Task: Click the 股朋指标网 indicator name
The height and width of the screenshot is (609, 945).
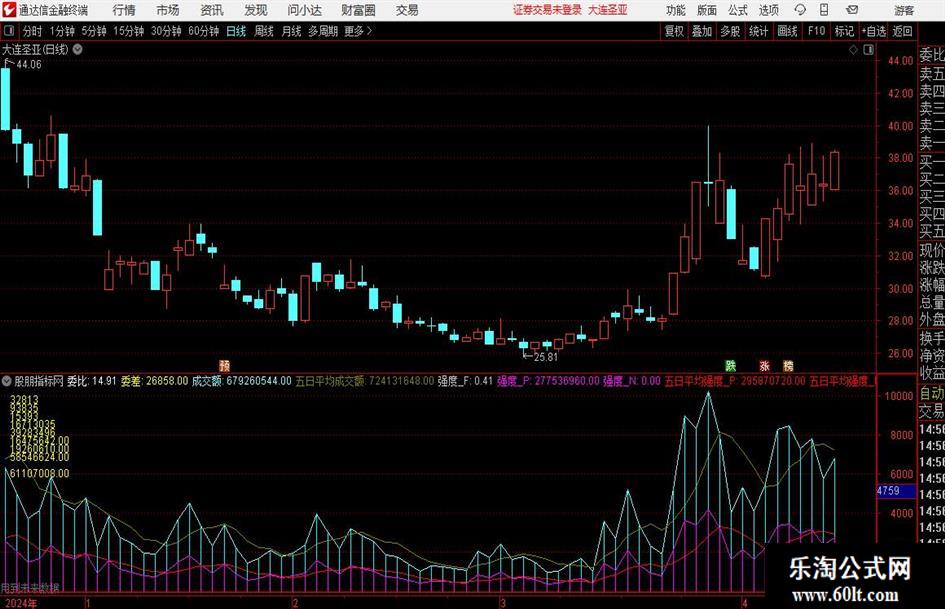Action: (39, 381)
